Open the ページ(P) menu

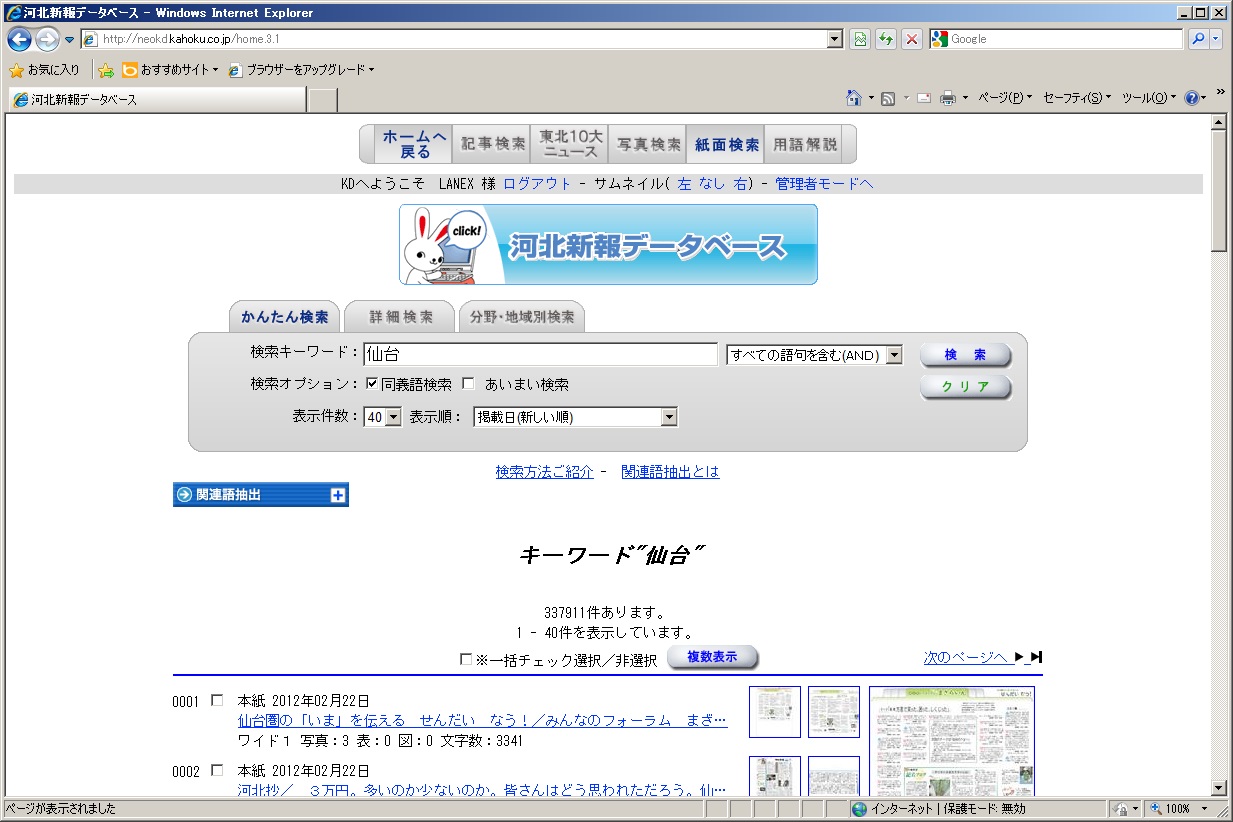coord(1005,98)
